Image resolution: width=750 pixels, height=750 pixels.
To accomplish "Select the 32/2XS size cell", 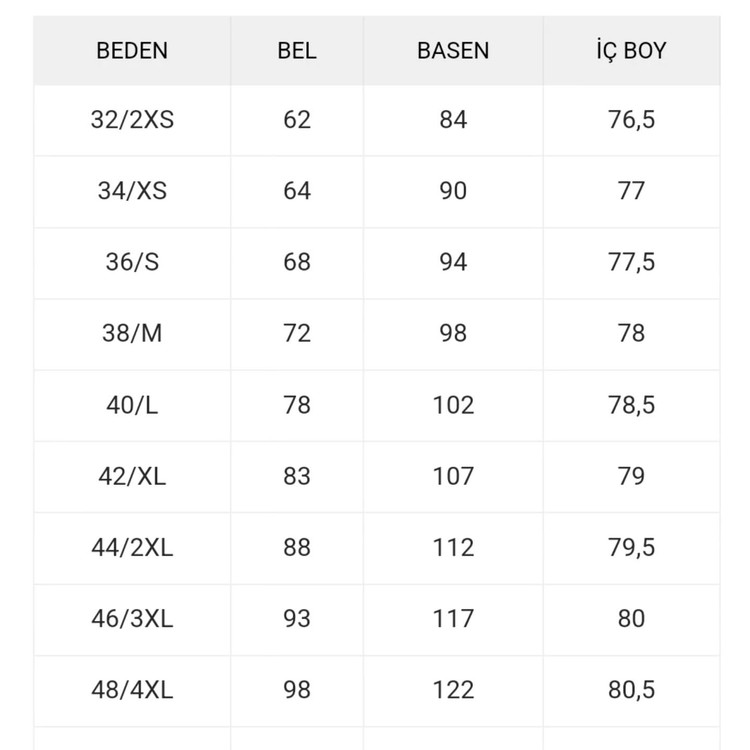I will click(x=132, y=120).
